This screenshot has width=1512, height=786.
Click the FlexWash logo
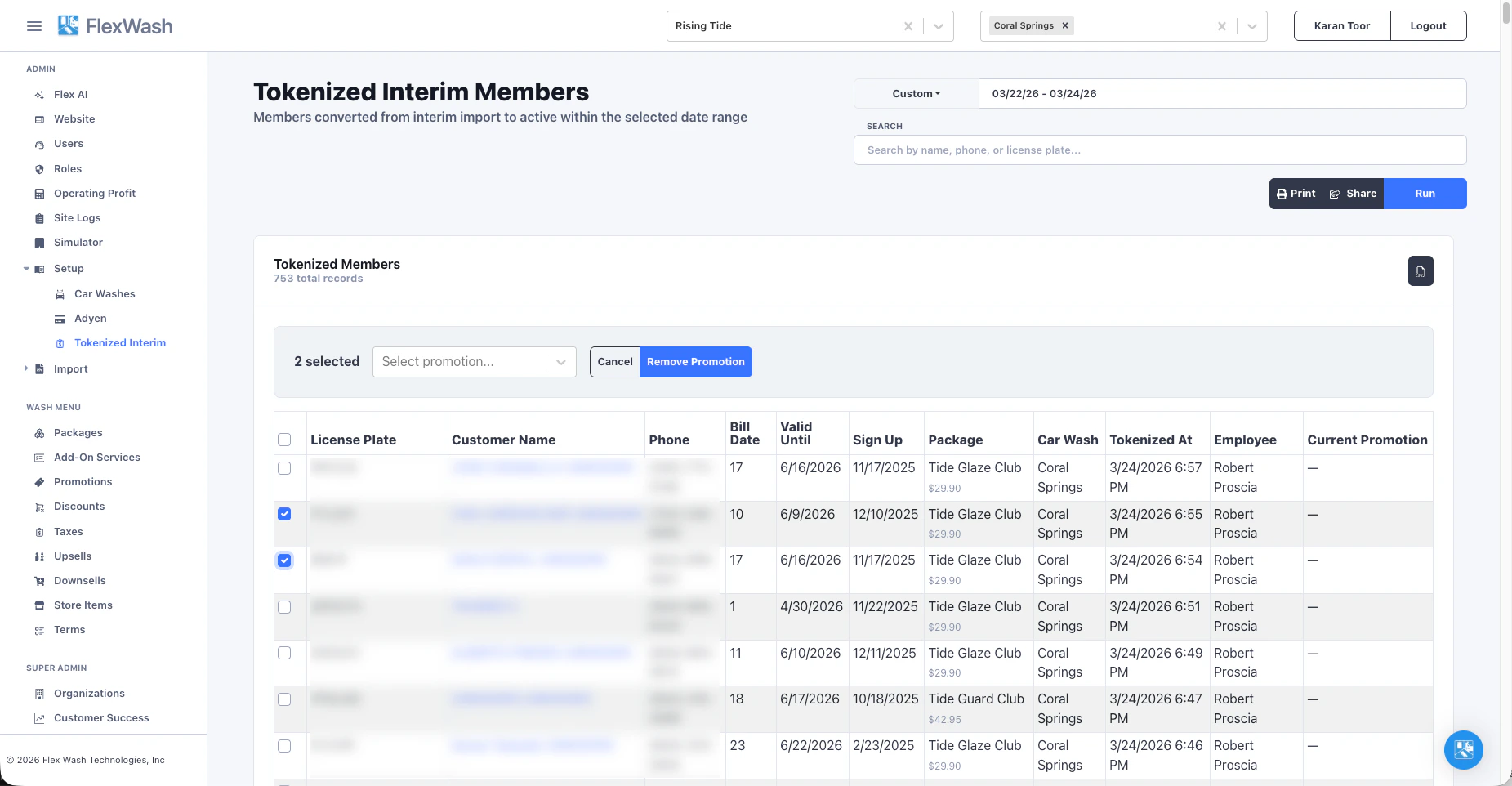115,26
